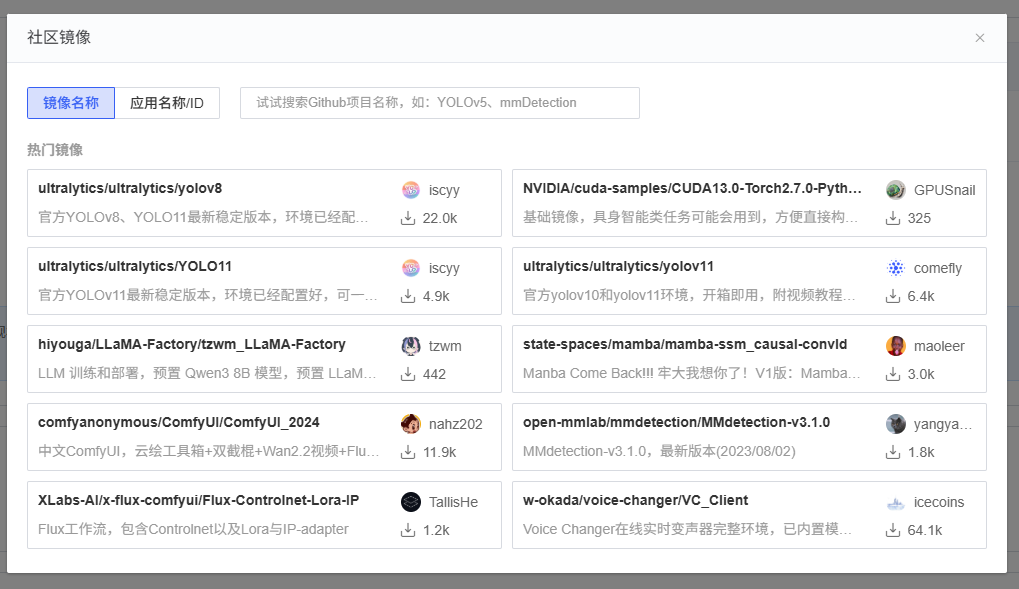Open the state-spaces/mamba/mamba-ssm_causal-convld image
Screen dimensions: 1019x589
(749, 359)
